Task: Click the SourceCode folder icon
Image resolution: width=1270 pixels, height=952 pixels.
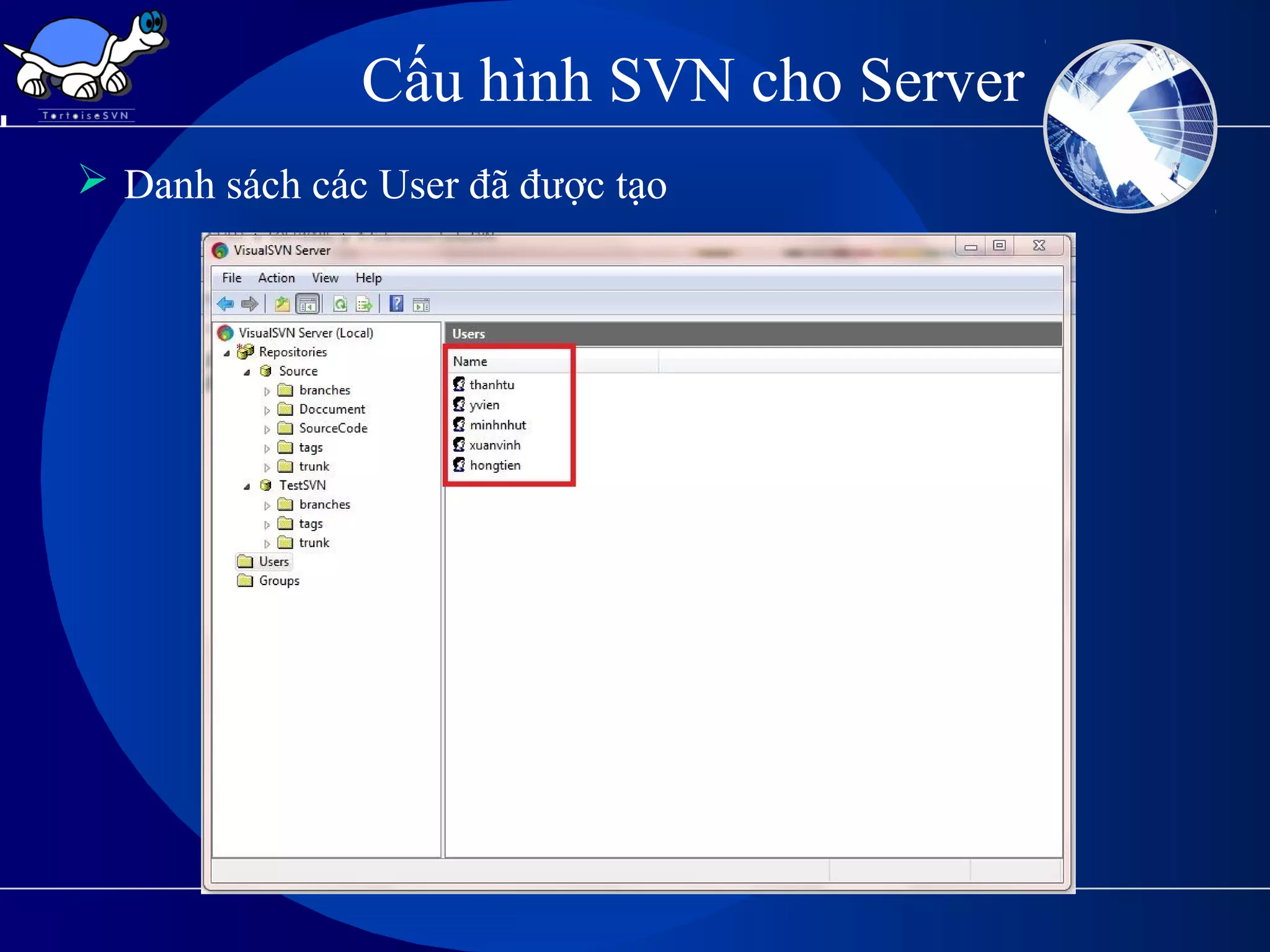Action: 285,428
